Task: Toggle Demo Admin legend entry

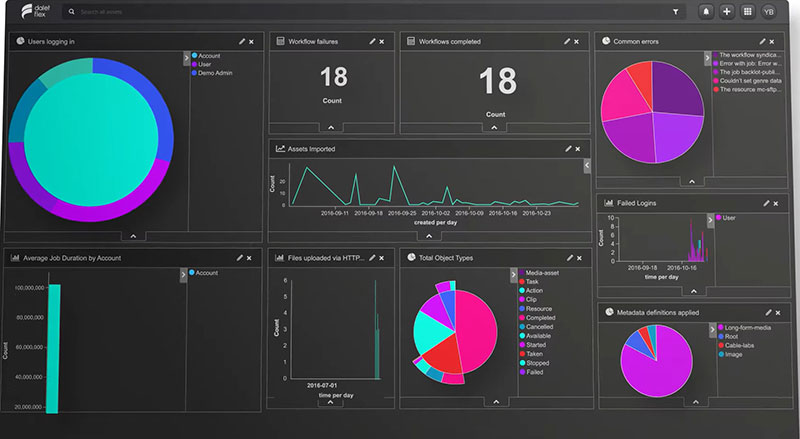Action: pyautogui.click(x=212, y=73)
